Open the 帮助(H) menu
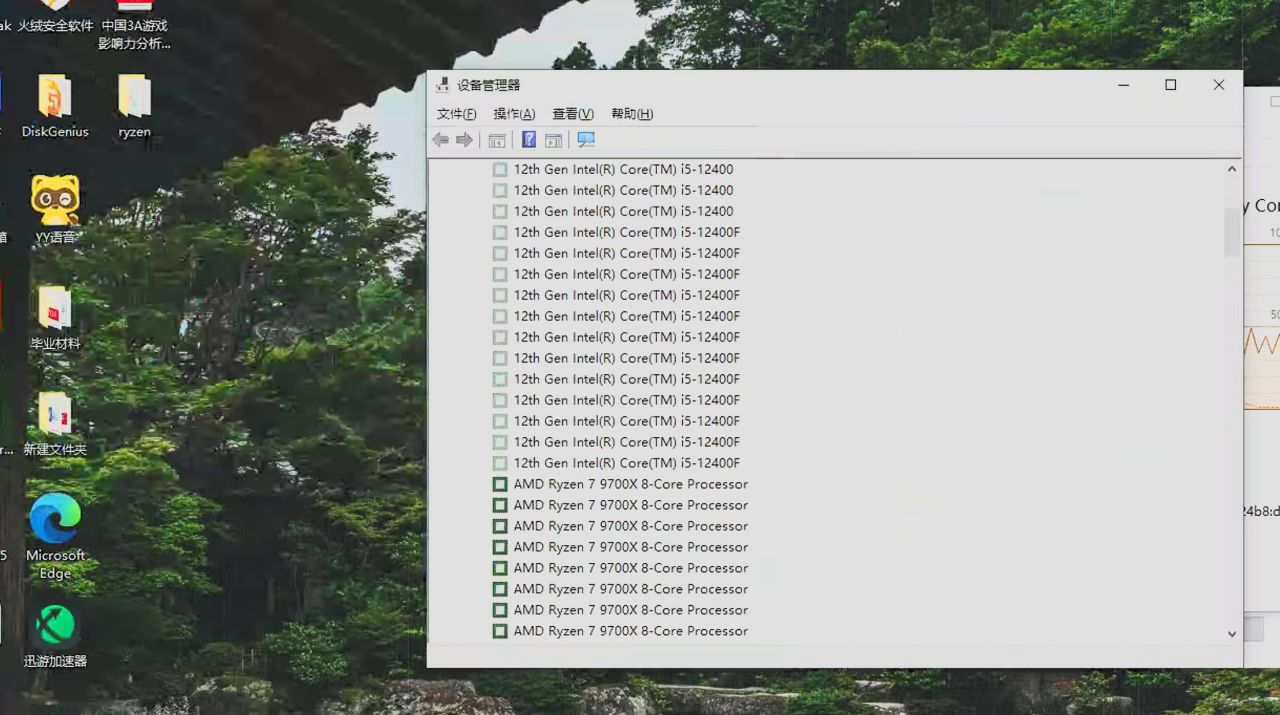 (x=632, y=114)
